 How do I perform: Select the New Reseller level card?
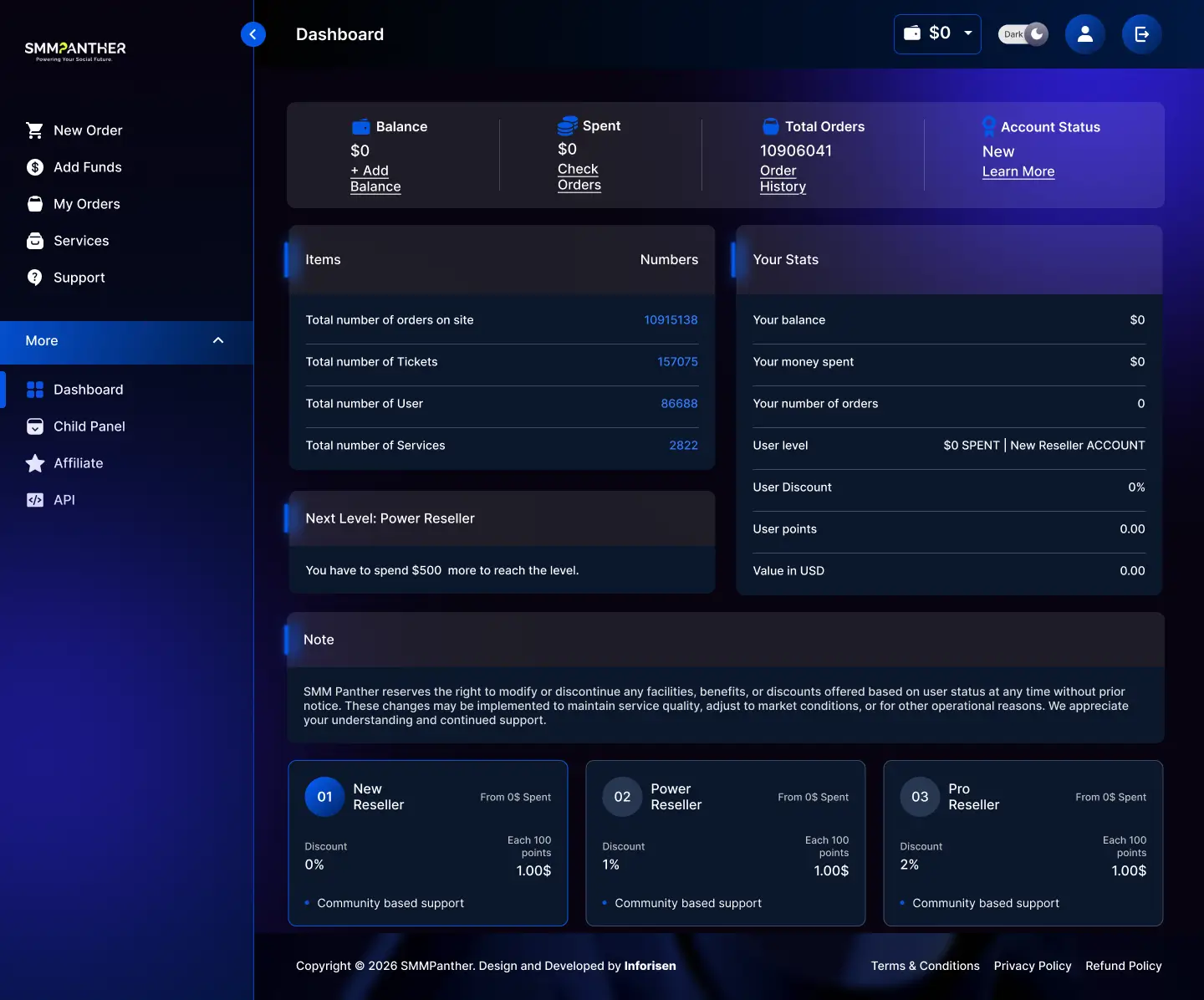tap(427, 843)
